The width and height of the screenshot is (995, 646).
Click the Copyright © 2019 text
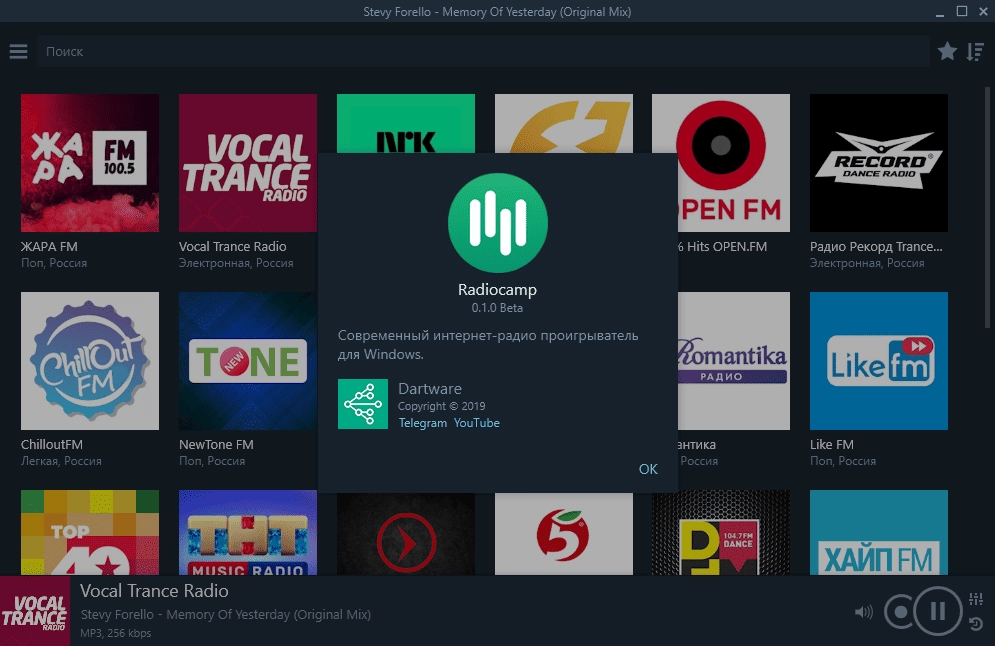click(442, 406)
